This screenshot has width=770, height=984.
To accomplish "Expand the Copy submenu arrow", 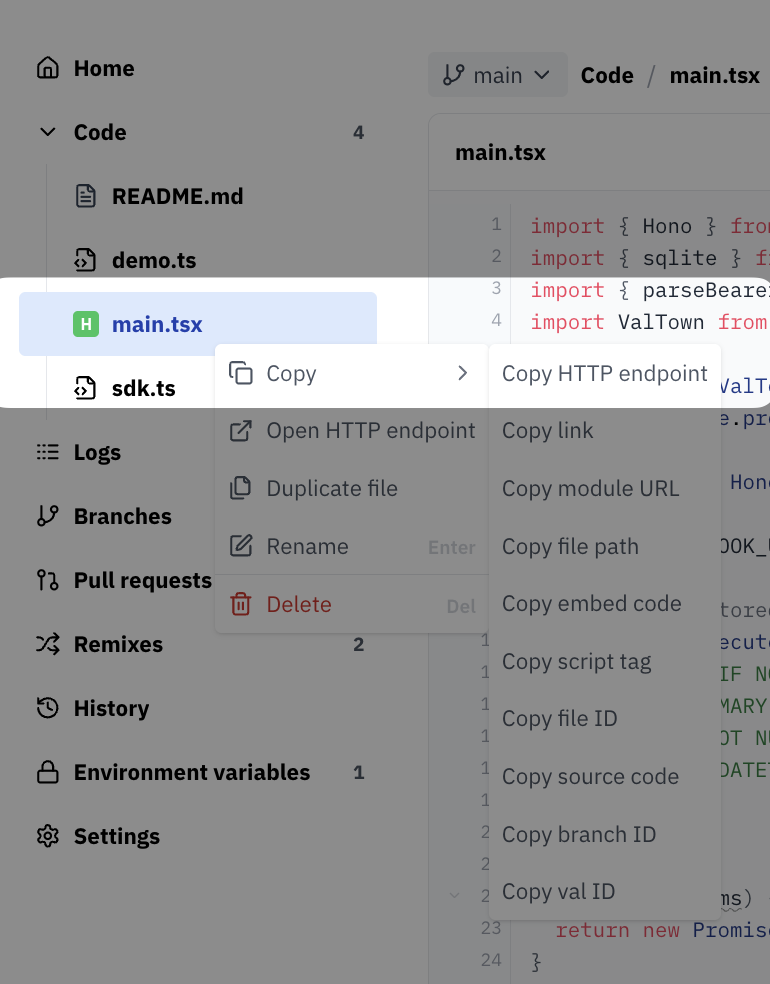I will coord(462,373).
